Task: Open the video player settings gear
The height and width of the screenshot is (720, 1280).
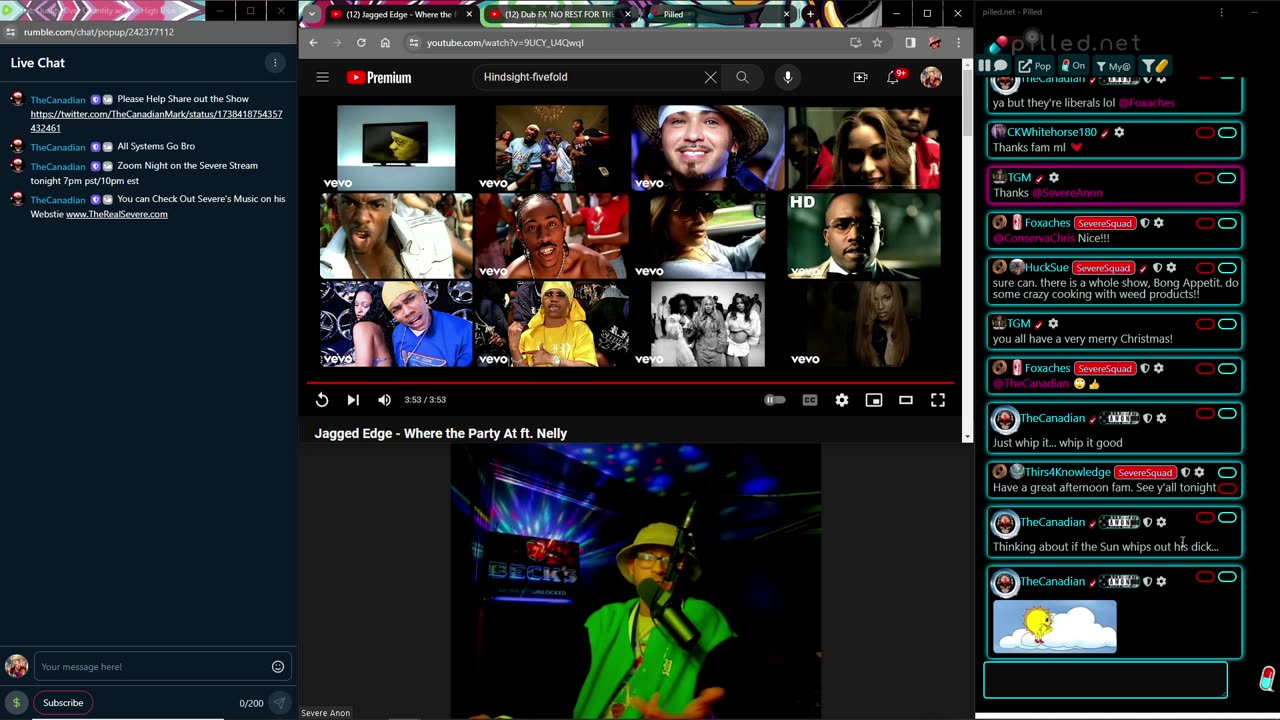Action: pos(842,400)
